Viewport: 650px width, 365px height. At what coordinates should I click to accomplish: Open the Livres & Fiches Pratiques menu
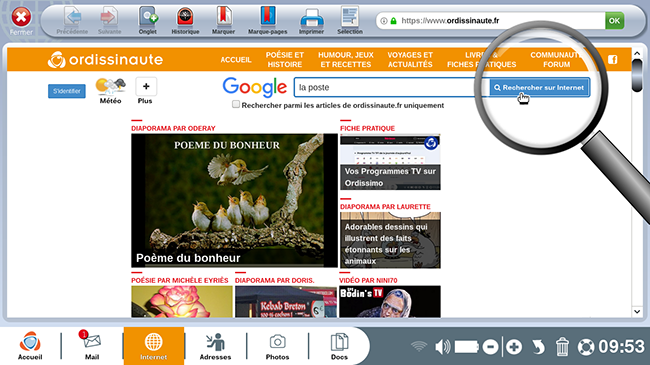pyautogui.click(x=481, y=60)
